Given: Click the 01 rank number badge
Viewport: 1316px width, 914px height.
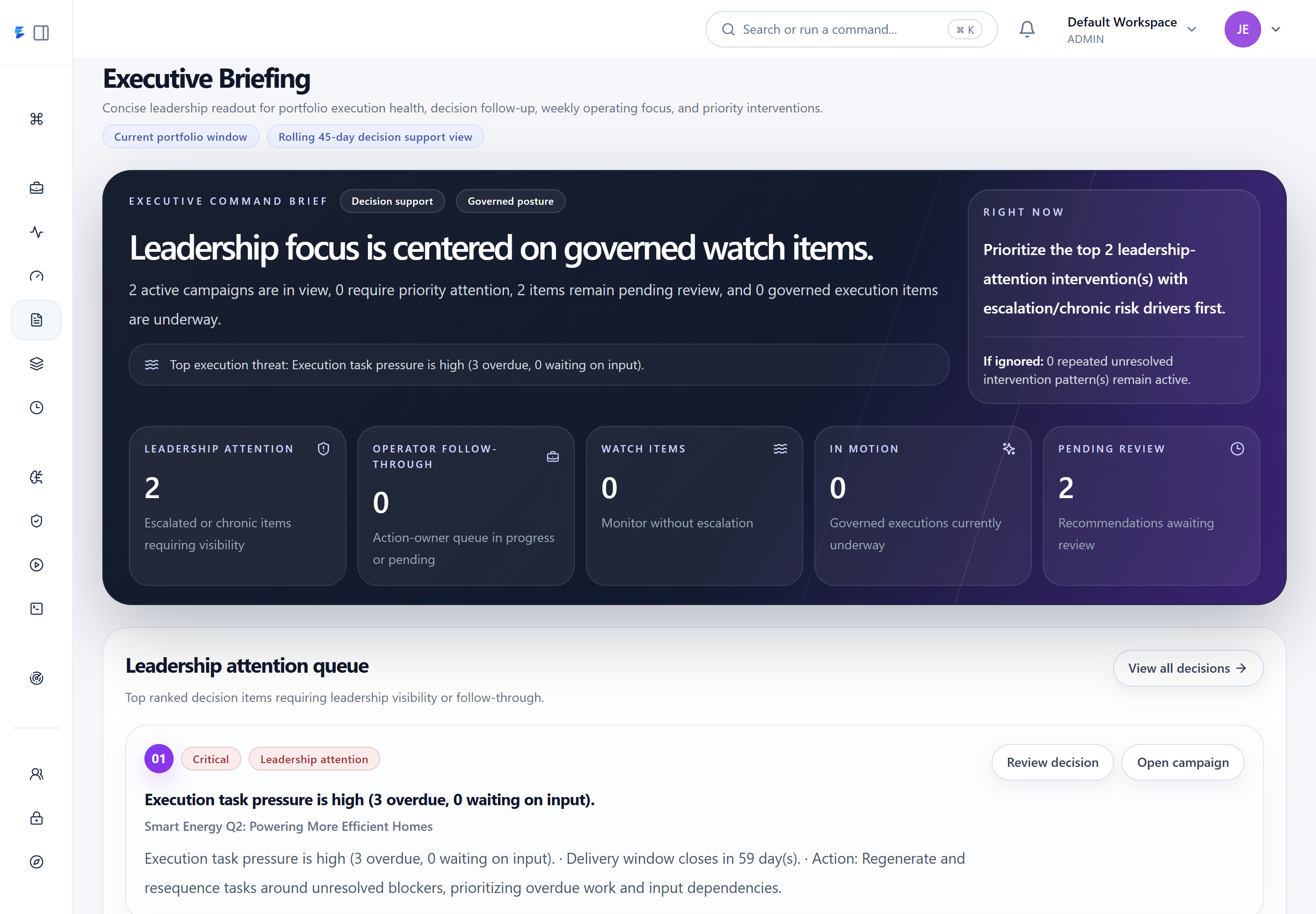Looking at the screenshot, I should [159, 759].
